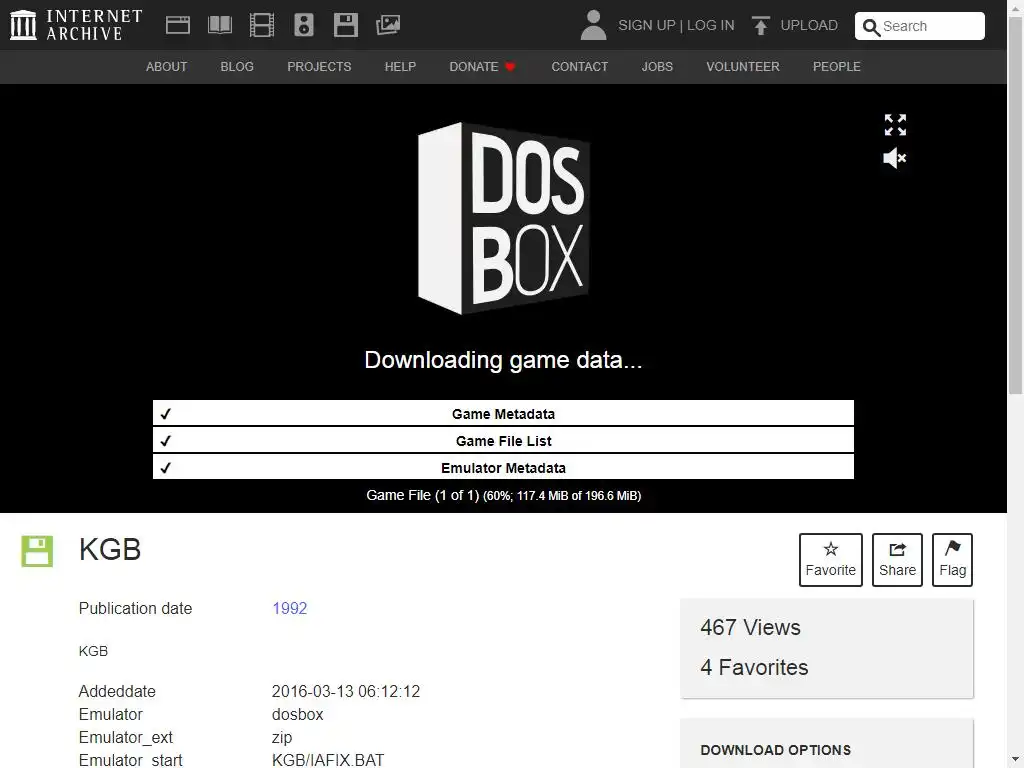This screenshot has width=1024, height=768.
Task: Click the Emulator value dosbox
Action: 298,714
